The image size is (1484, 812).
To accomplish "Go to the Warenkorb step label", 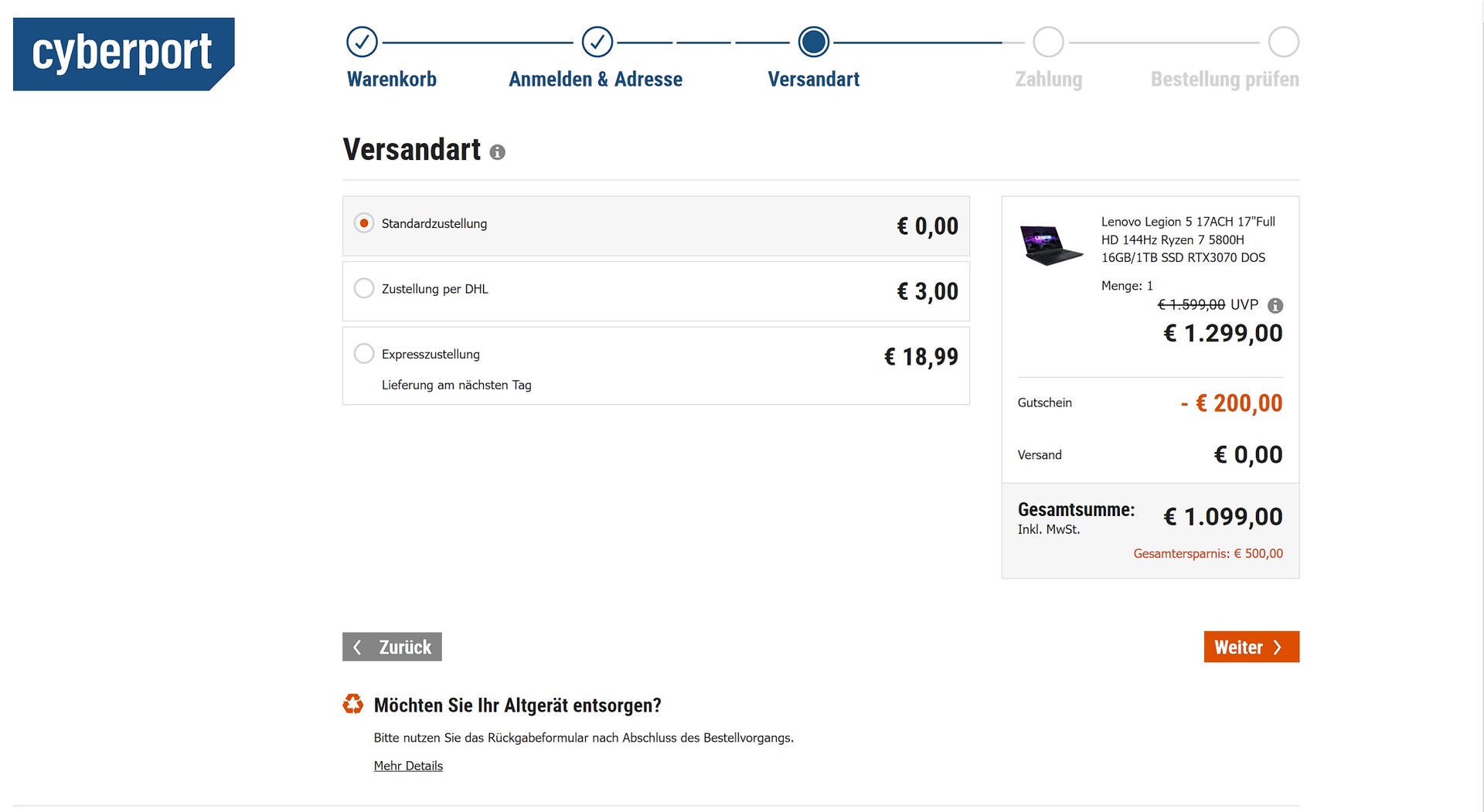I will coord(392,79).
